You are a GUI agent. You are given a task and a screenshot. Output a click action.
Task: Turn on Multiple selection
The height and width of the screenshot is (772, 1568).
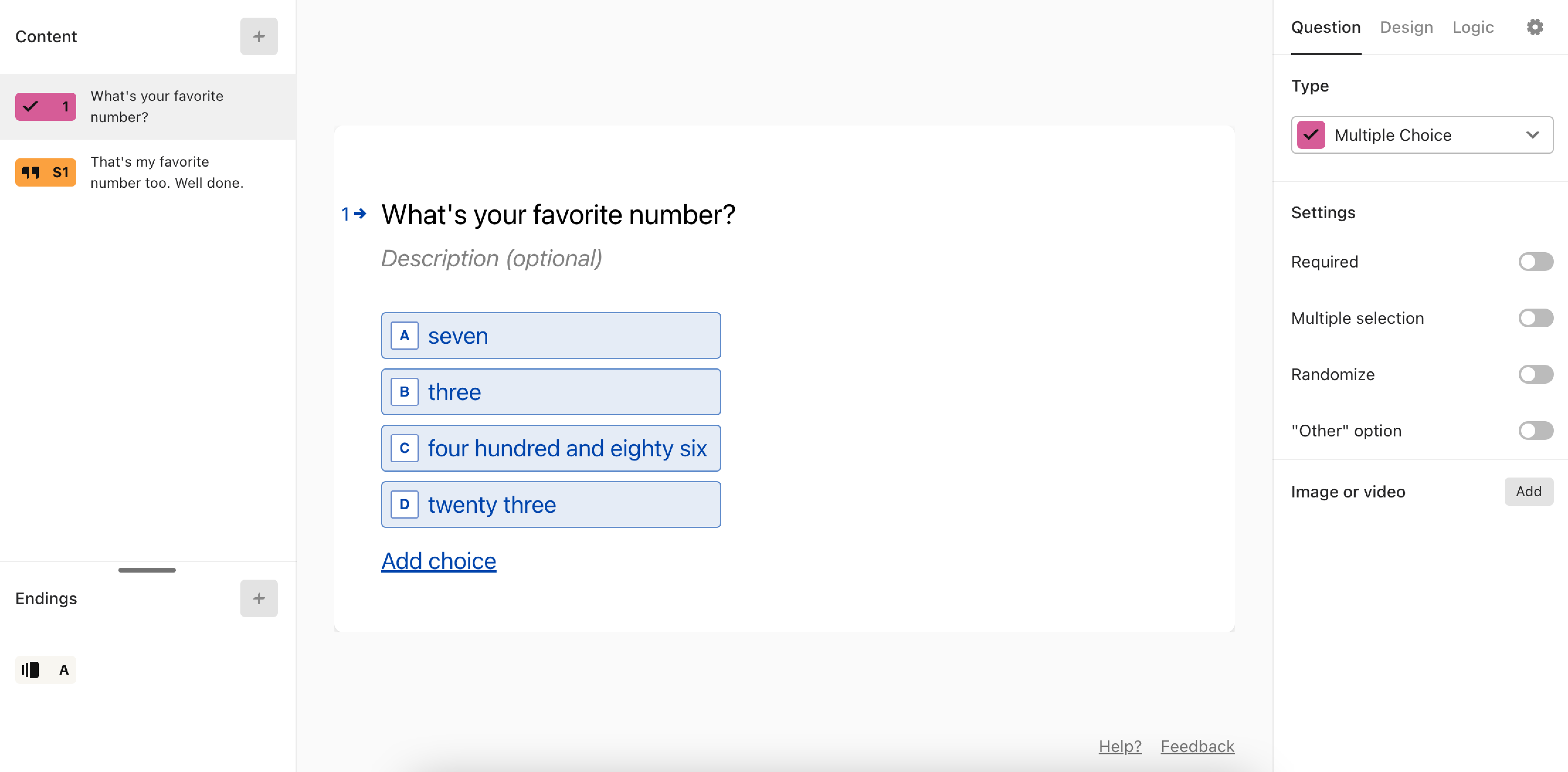point(1535,318)
